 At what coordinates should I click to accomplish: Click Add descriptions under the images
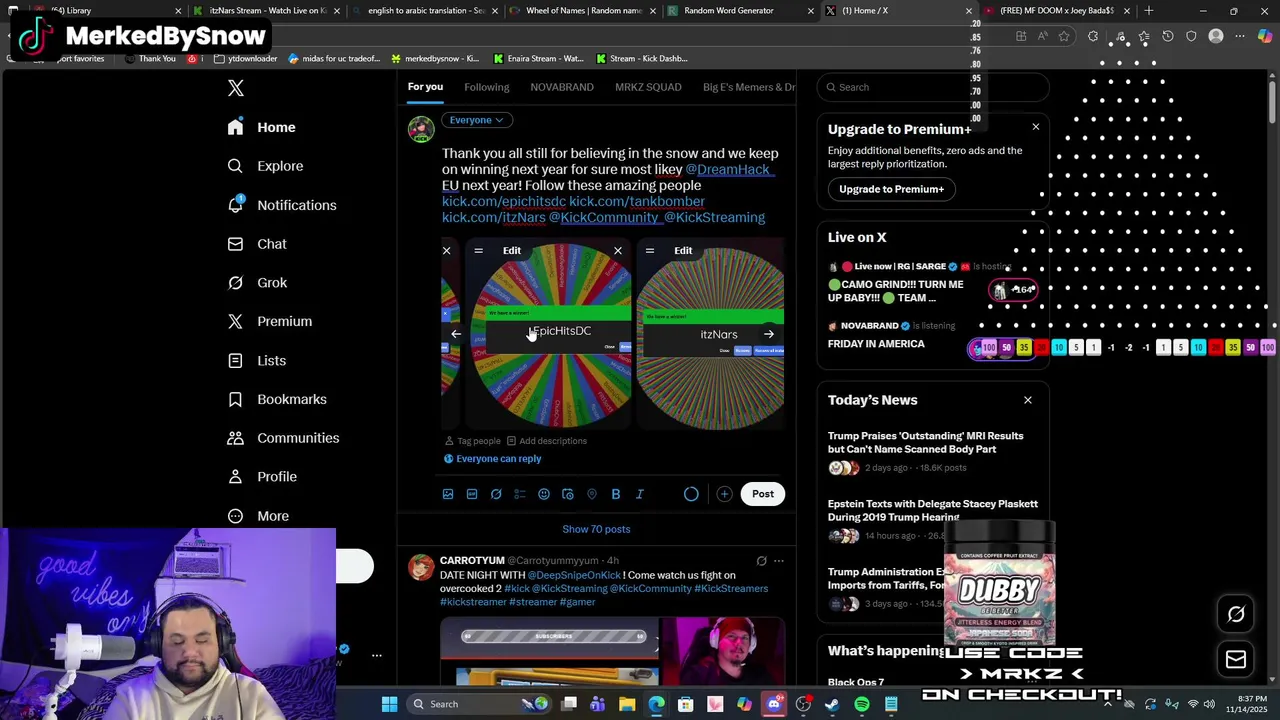(546, 441)
